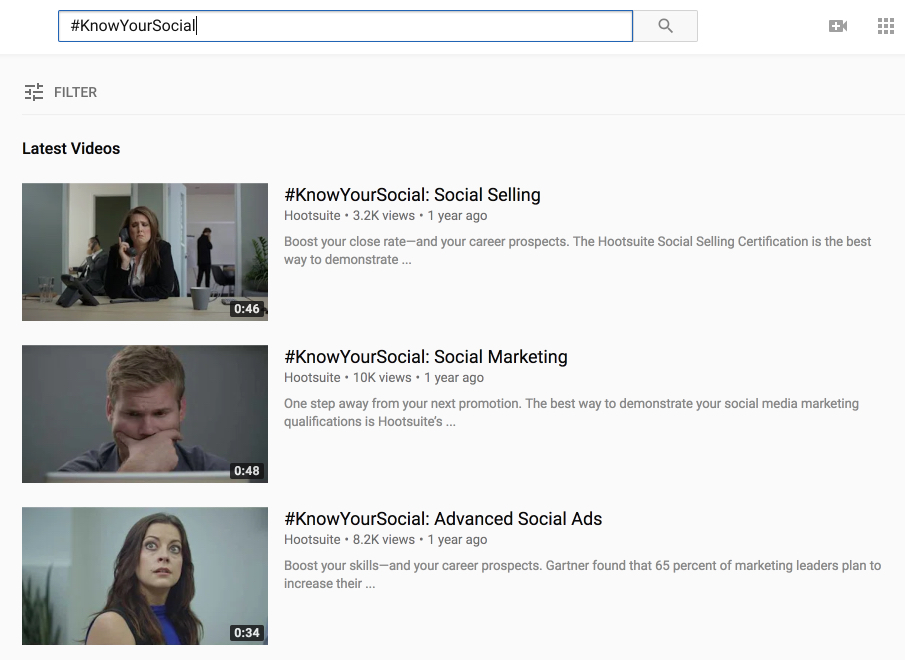
Task: Open the FILTER text button
Action: 76,92
